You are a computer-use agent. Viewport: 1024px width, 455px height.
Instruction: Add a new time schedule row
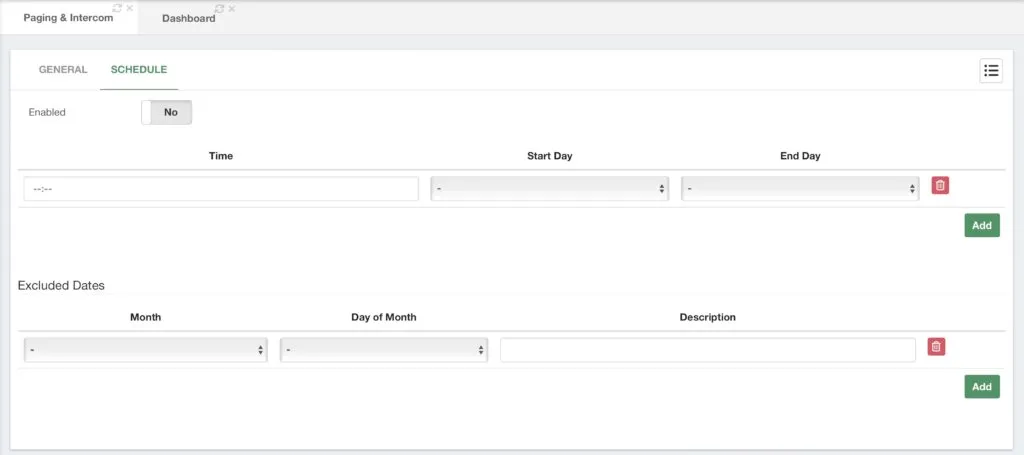click(982, 225)
